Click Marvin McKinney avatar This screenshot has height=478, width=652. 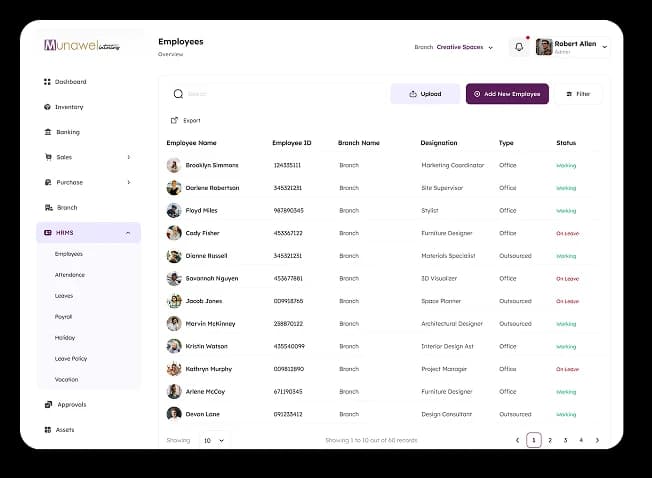pyautogui.click(x=174, y=323)
